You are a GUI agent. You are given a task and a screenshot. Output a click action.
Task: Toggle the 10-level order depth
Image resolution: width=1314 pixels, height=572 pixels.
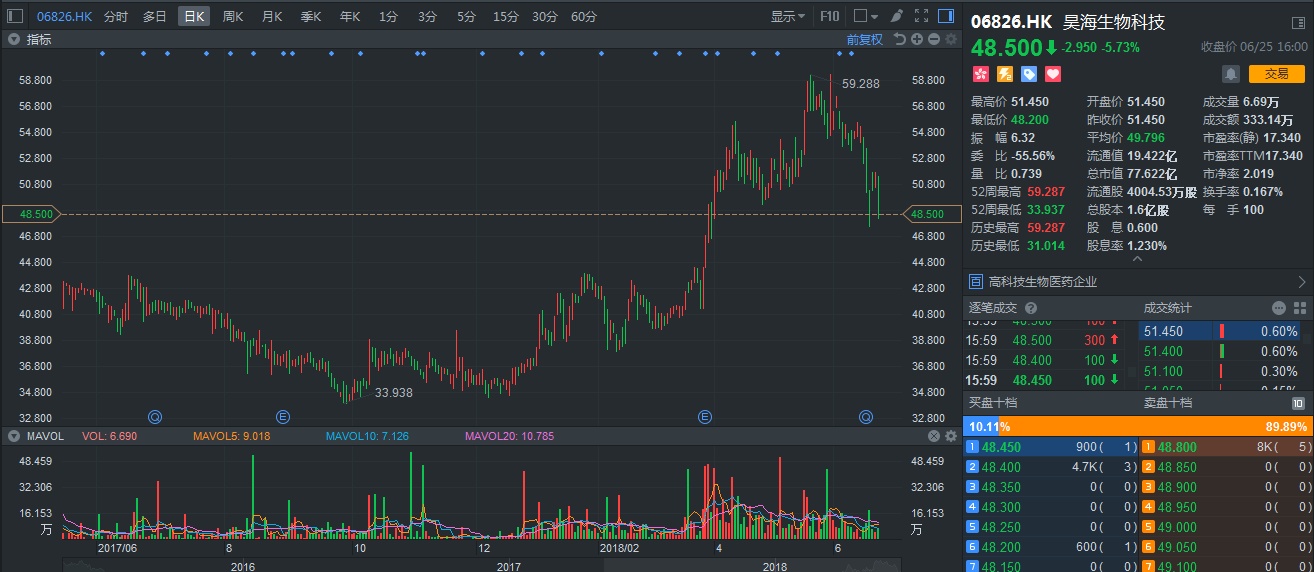coord(1298,403)
